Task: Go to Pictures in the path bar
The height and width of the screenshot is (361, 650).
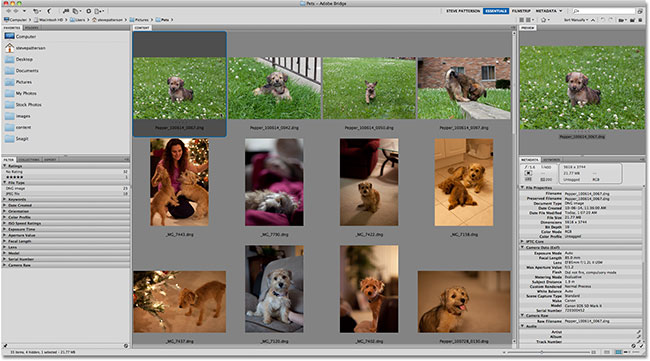Action: (x=139, y=19)
